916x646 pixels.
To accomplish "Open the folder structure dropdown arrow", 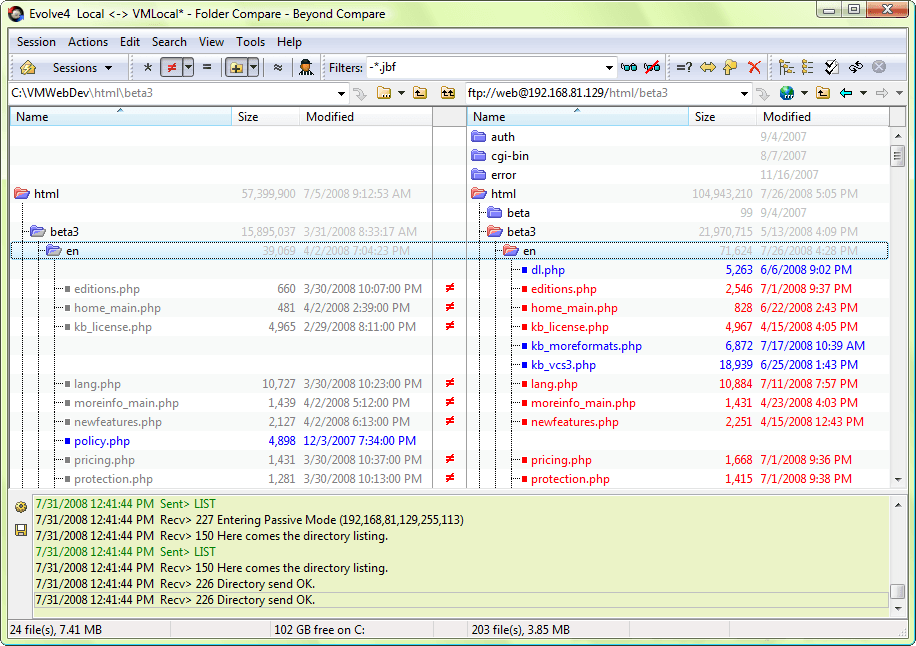I will tap(253, 68).
